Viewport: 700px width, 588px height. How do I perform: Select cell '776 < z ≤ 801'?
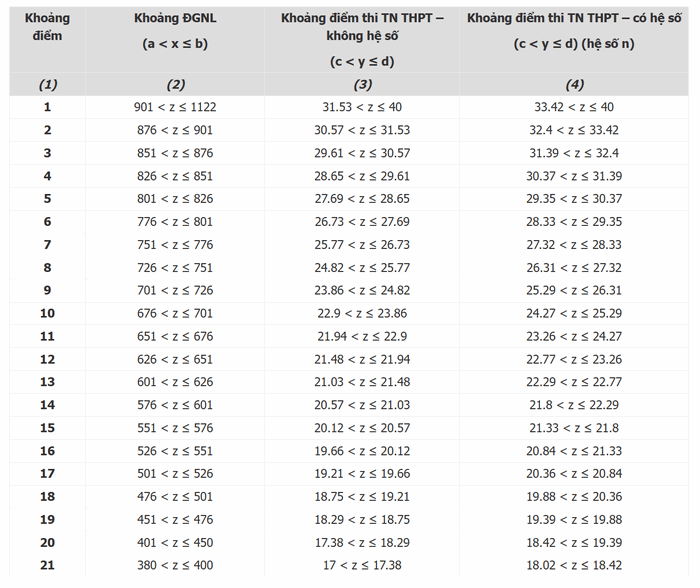tap(175, 222)
